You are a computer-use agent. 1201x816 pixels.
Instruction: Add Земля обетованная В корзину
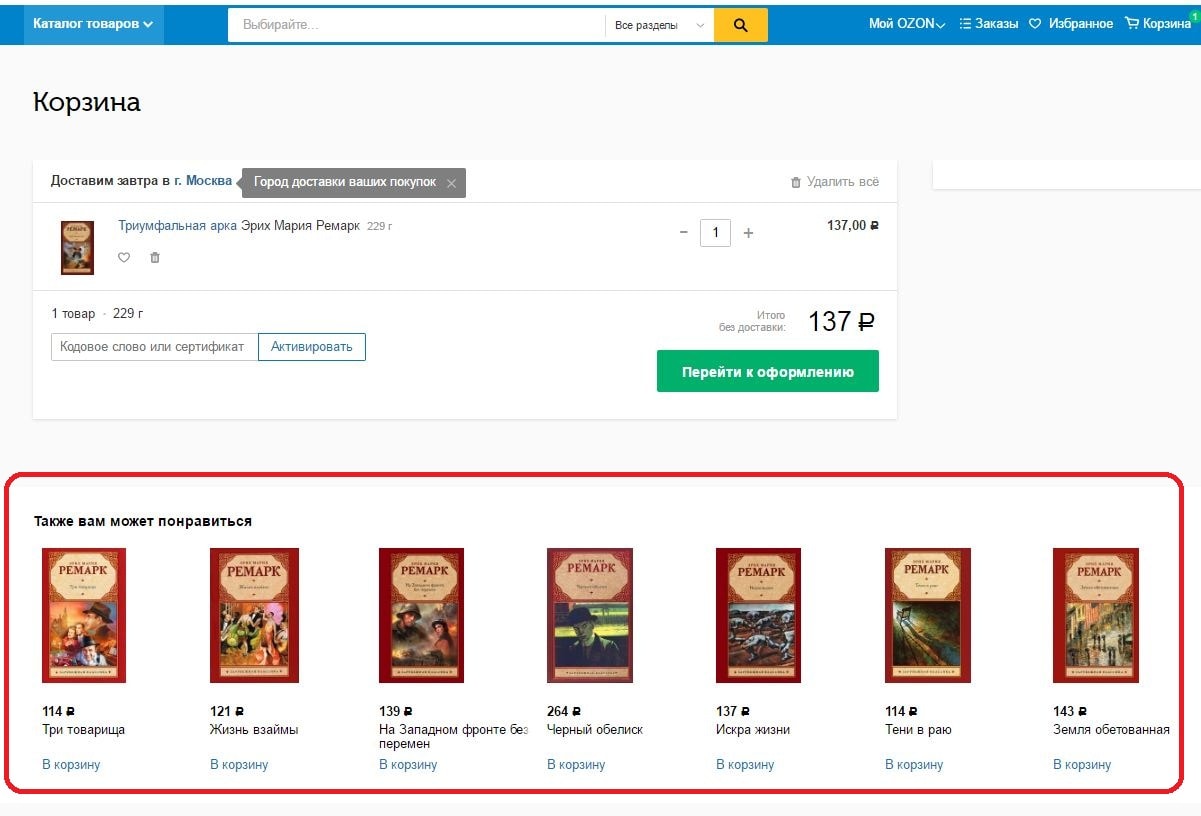point(1082,765)
